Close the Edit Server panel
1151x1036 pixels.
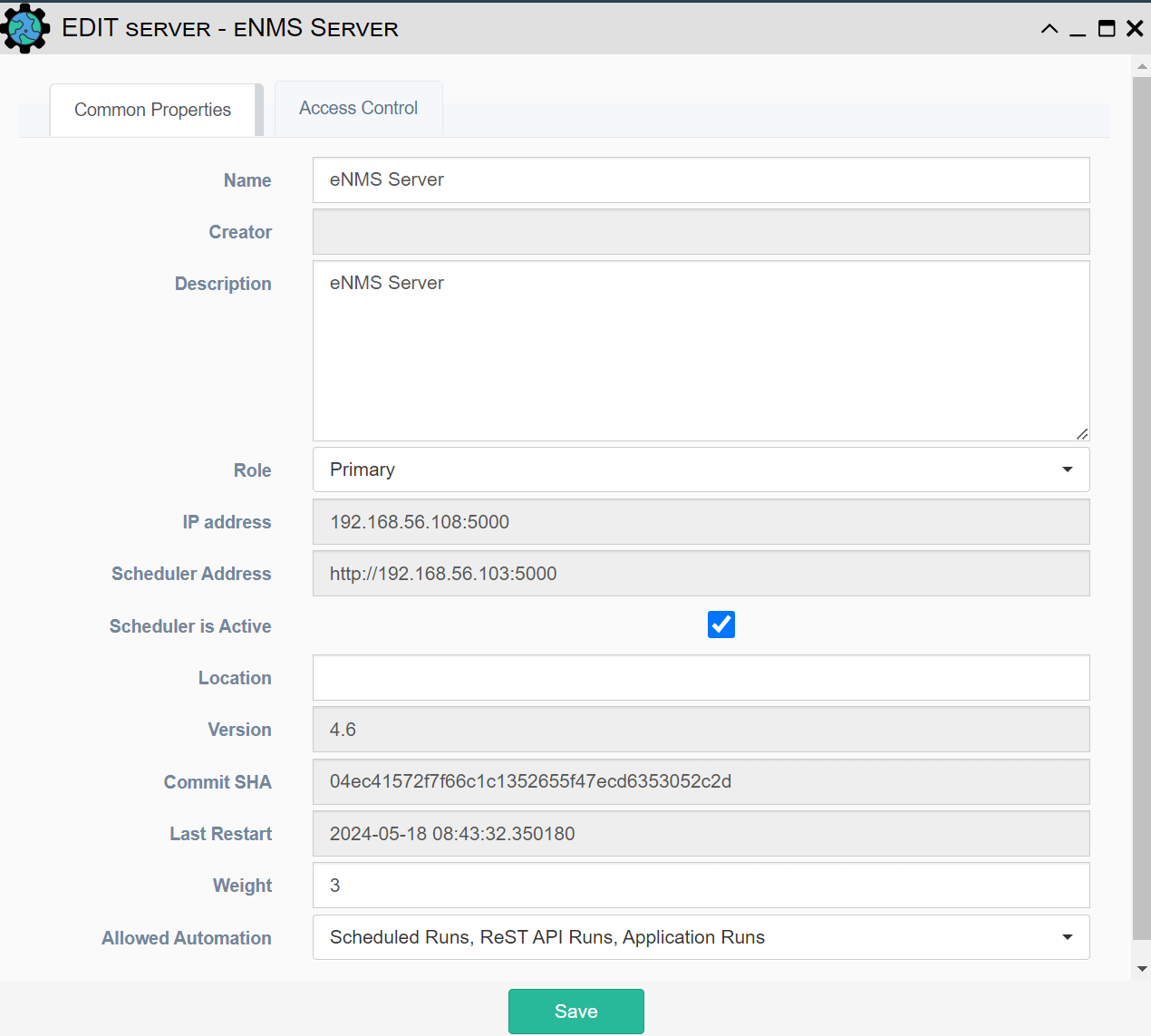coord(1135,29)
